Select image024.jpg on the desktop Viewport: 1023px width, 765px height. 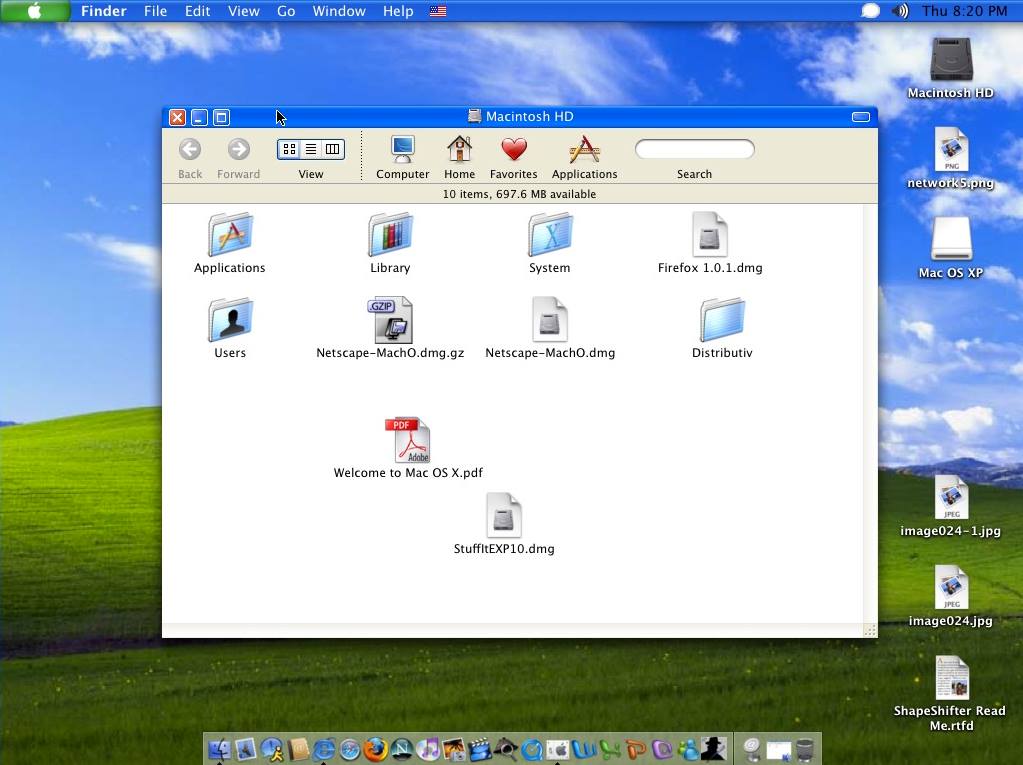[951, 596]
